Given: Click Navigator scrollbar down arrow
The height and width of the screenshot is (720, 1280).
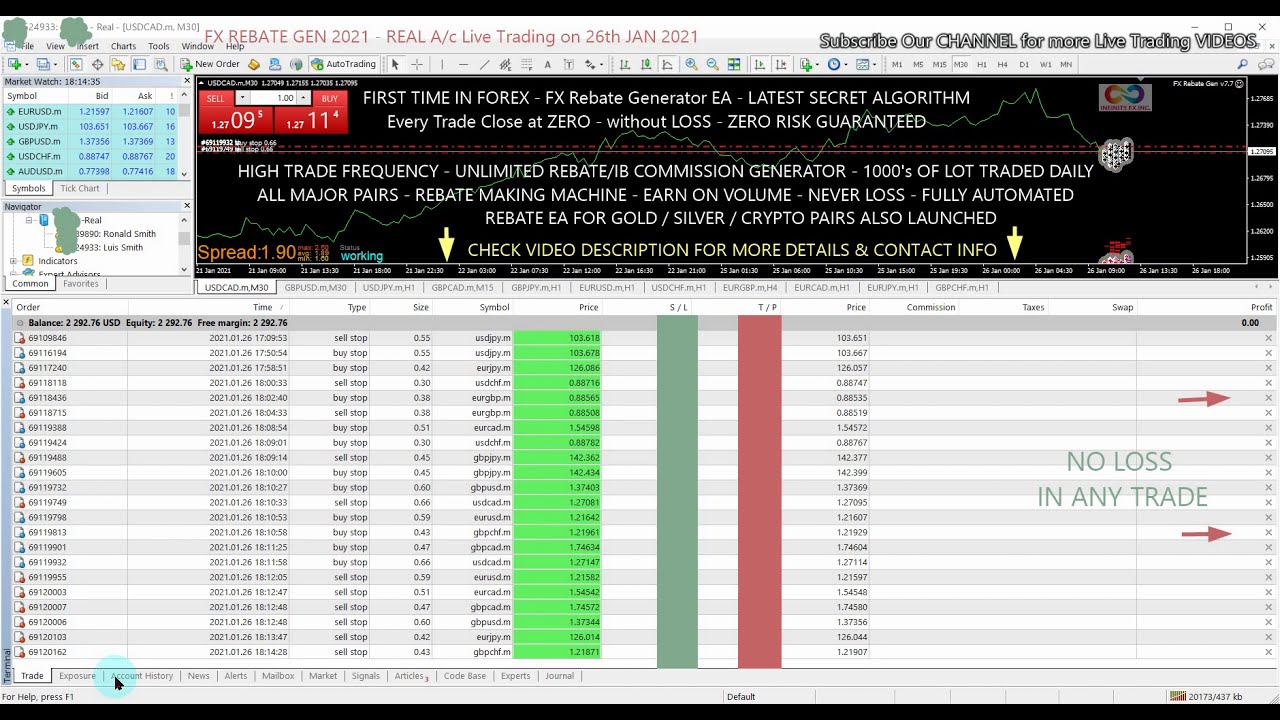Looking at the screenshot, I should pos(184,269).
